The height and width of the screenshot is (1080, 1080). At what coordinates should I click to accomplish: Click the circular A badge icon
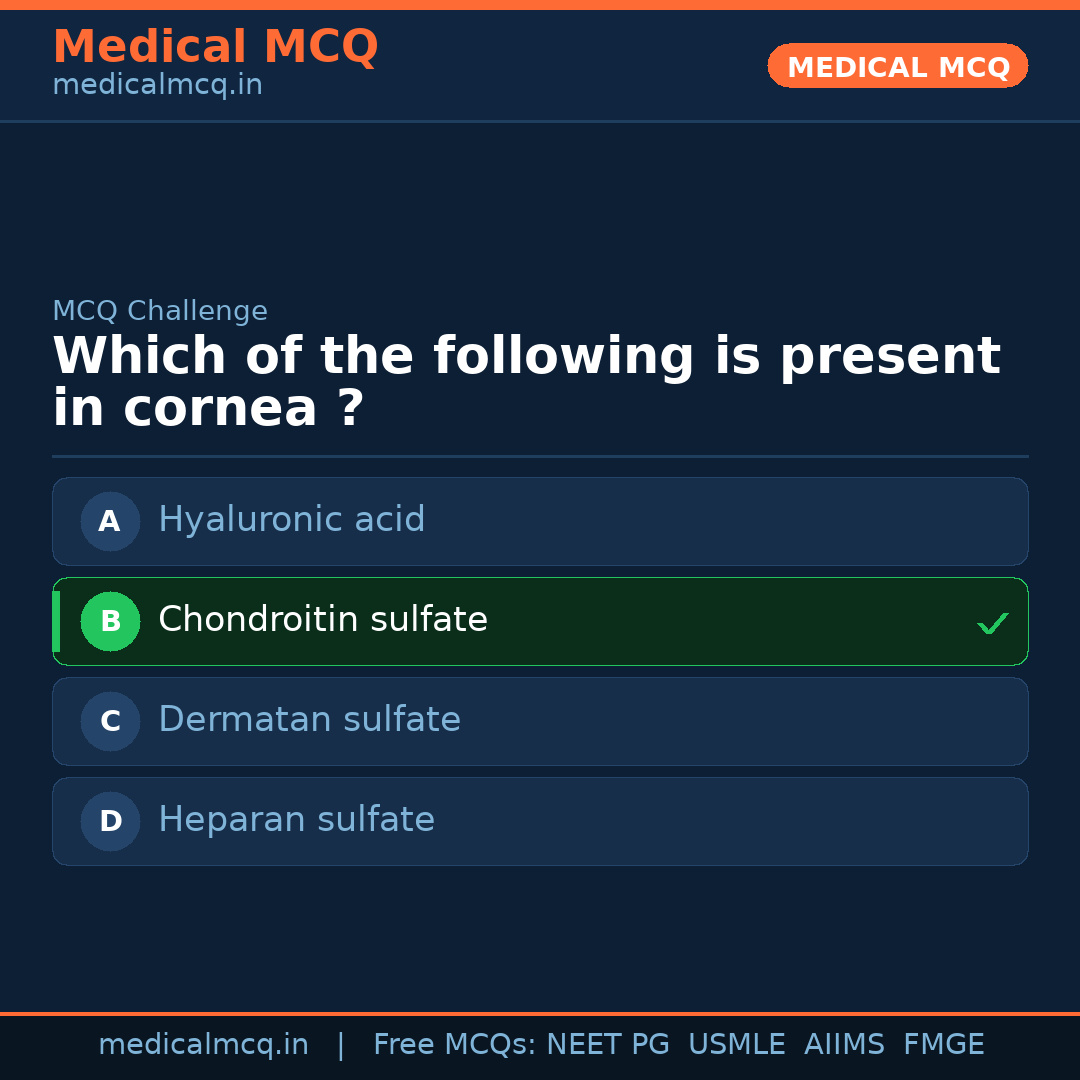point(110,521)
